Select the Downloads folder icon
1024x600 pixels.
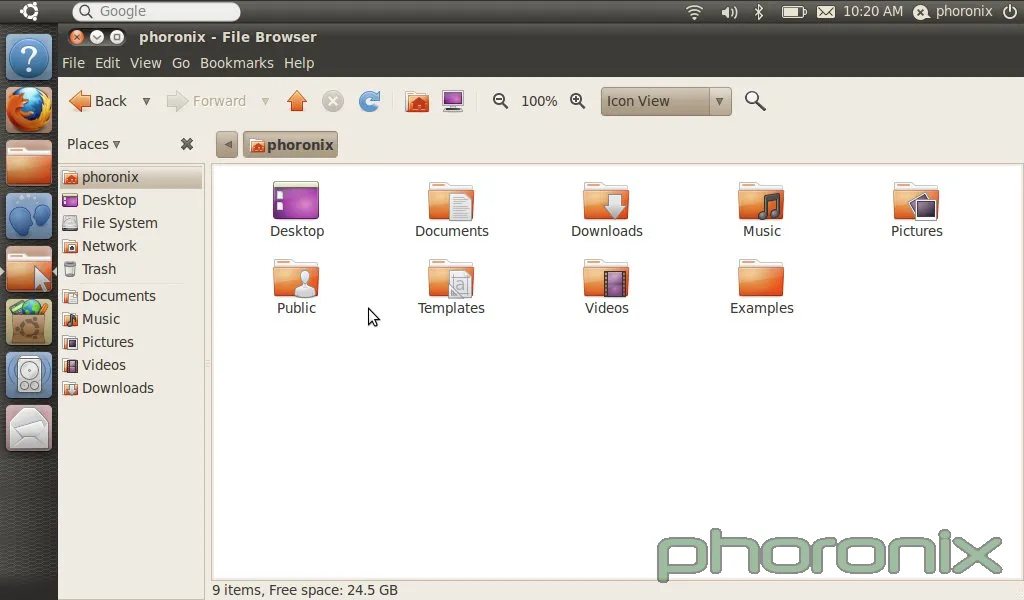click(x=606, y=200)
